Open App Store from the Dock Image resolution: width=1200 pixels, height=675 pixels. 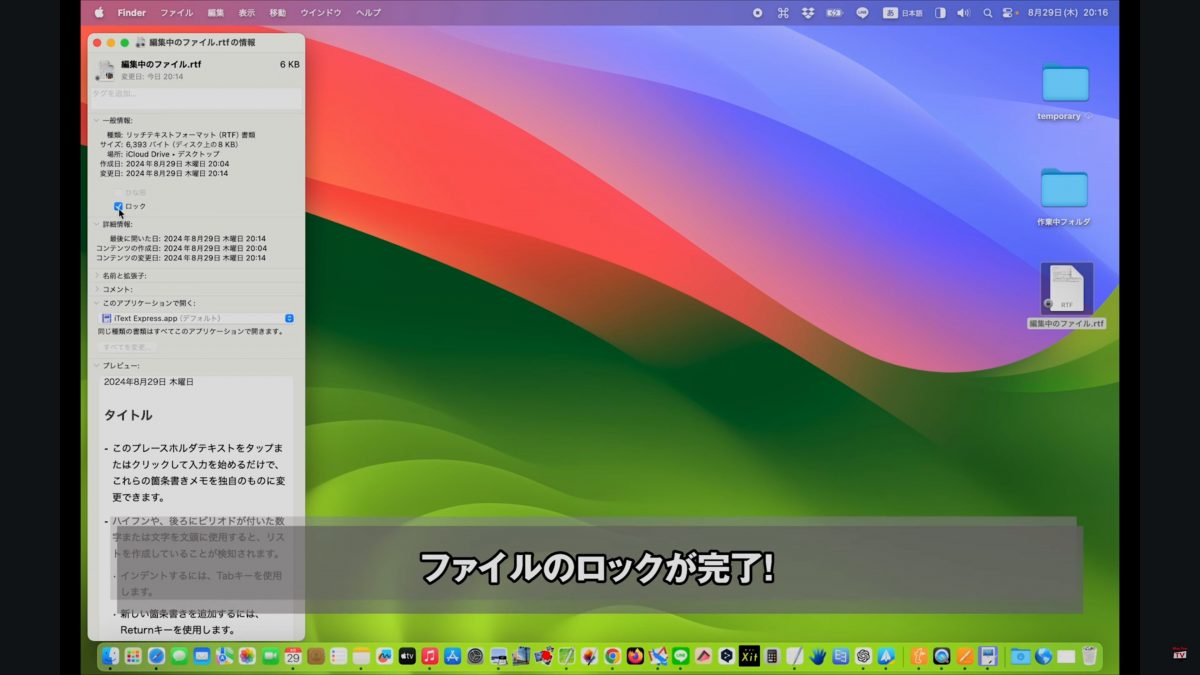453,656
